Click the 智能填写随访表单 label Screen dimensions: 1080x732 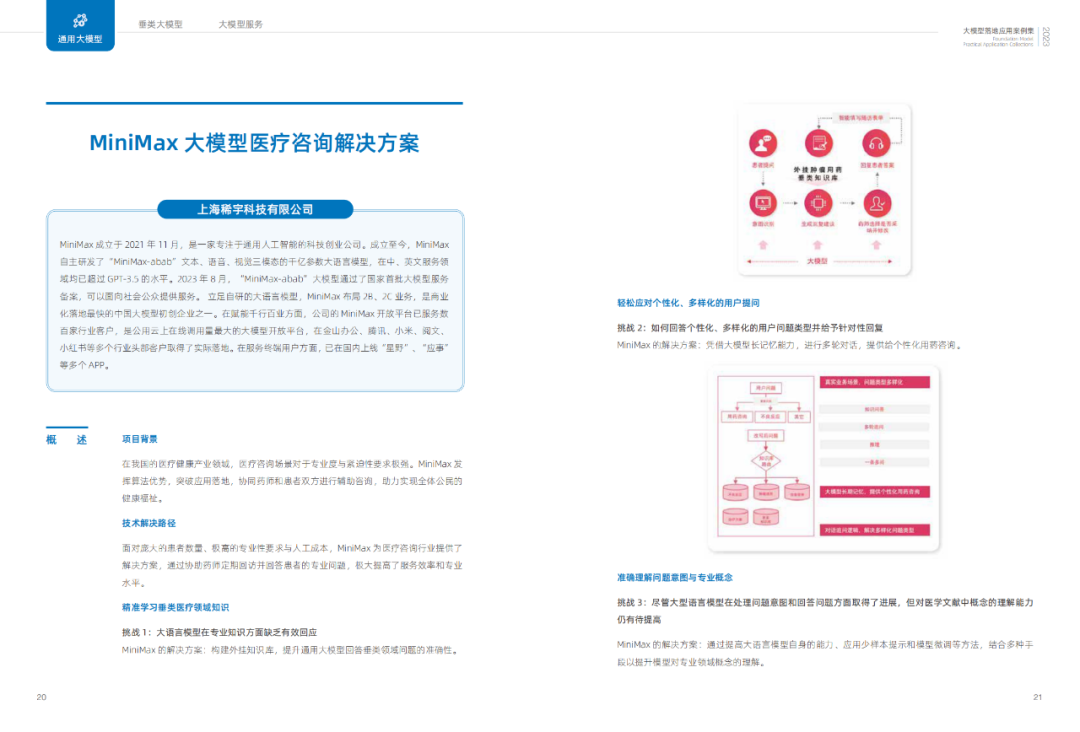coord(861,118)
